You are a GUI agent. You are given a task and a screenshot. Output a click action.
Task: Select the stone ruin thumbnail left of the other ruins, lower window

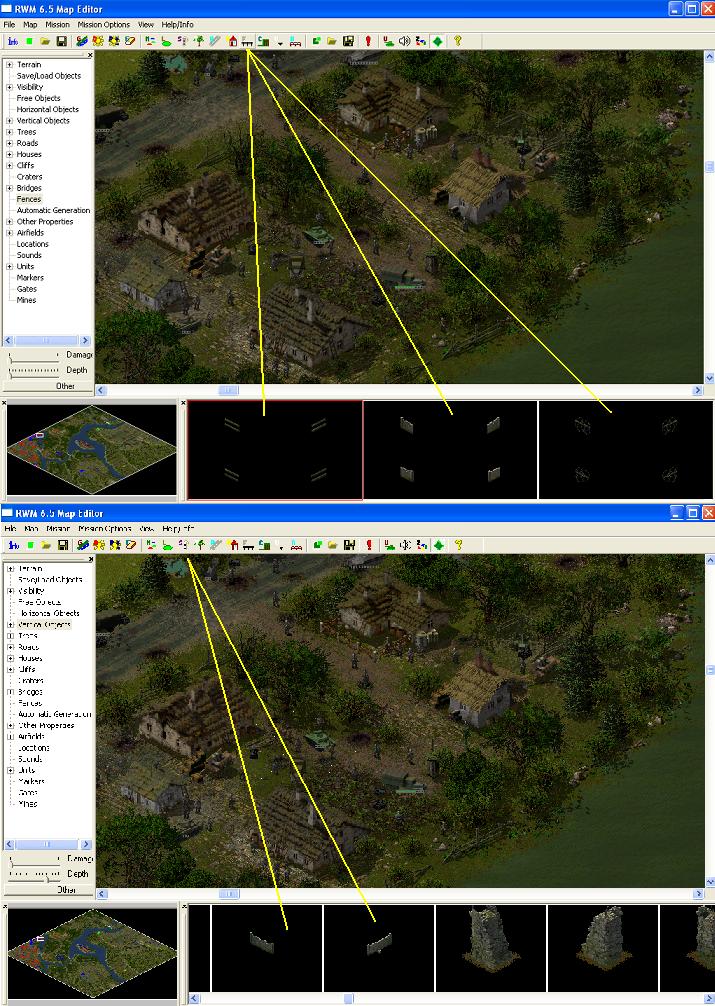pyautogui.click(x=491, y=948)
